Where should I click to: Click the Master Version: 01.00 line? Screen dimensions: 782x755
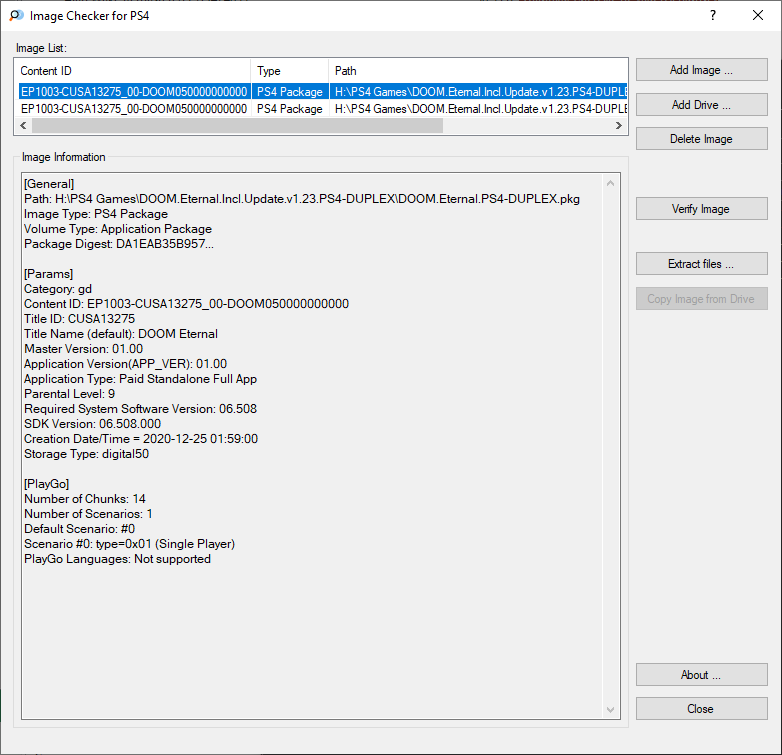(83, 349)
